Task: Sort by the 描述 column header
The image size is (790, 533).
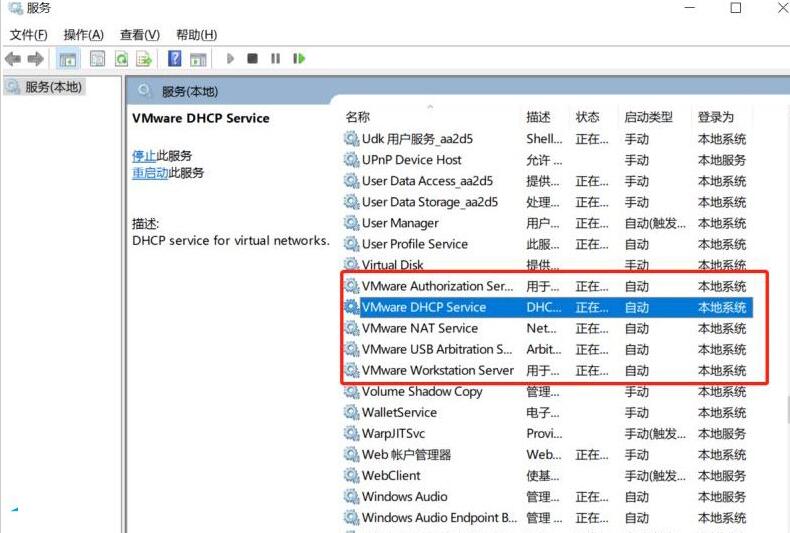Action: tap(538, 117)
